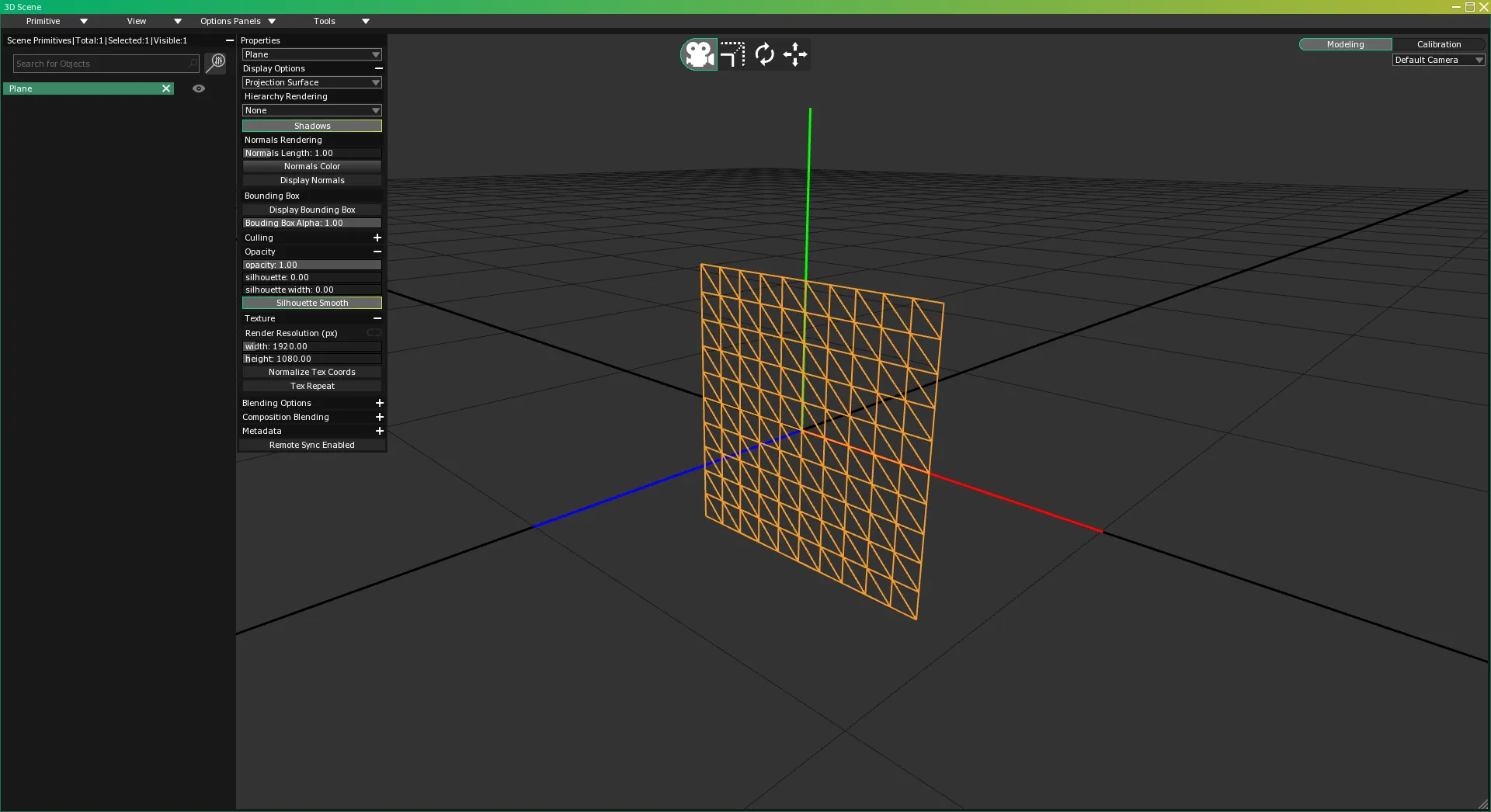Collapse the Display Options section
The height and width of the screenshot is (812, 1491).
[x=378, y=68]
